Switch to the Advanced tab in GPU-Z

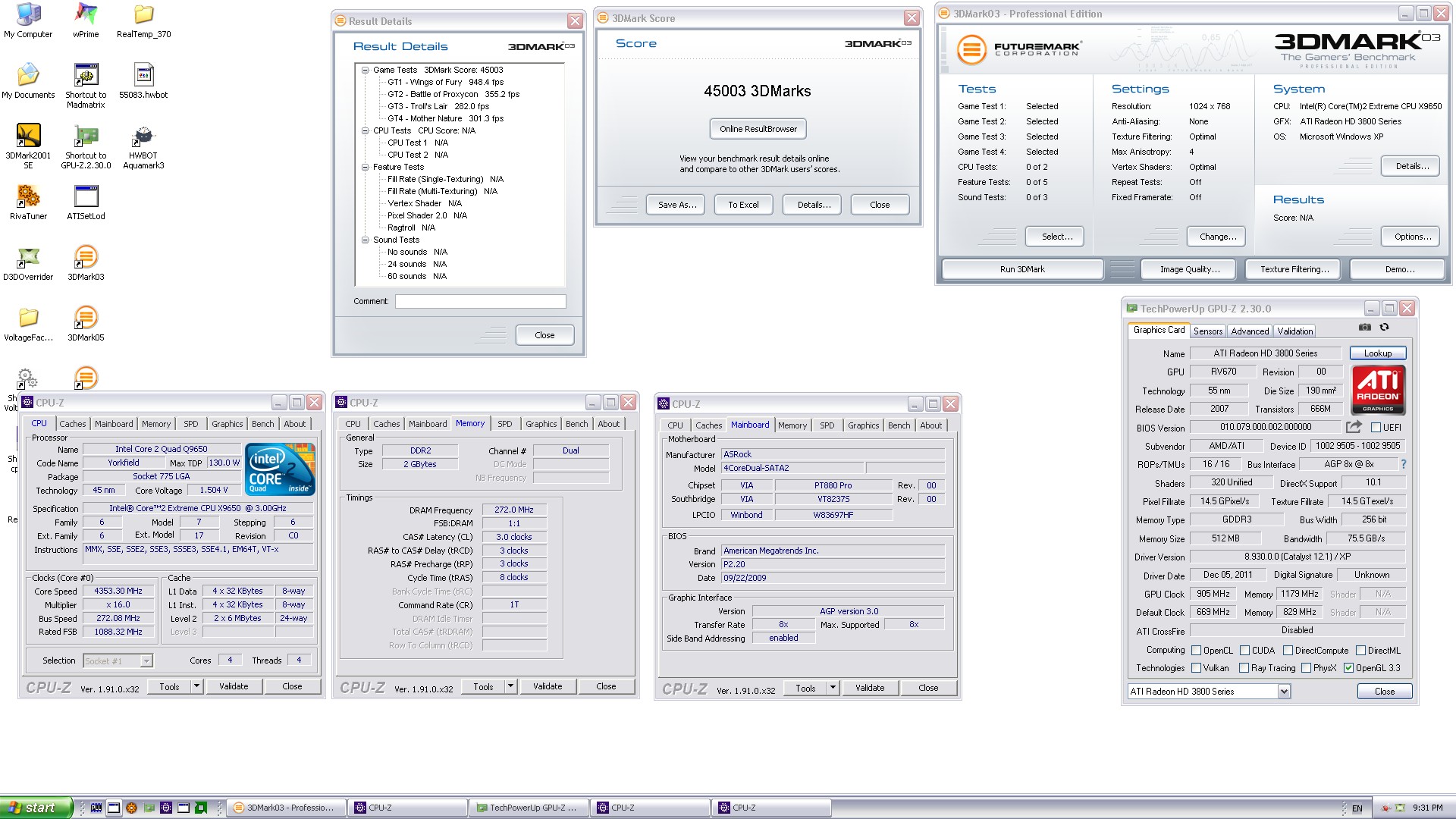[x=1250, y=331]
